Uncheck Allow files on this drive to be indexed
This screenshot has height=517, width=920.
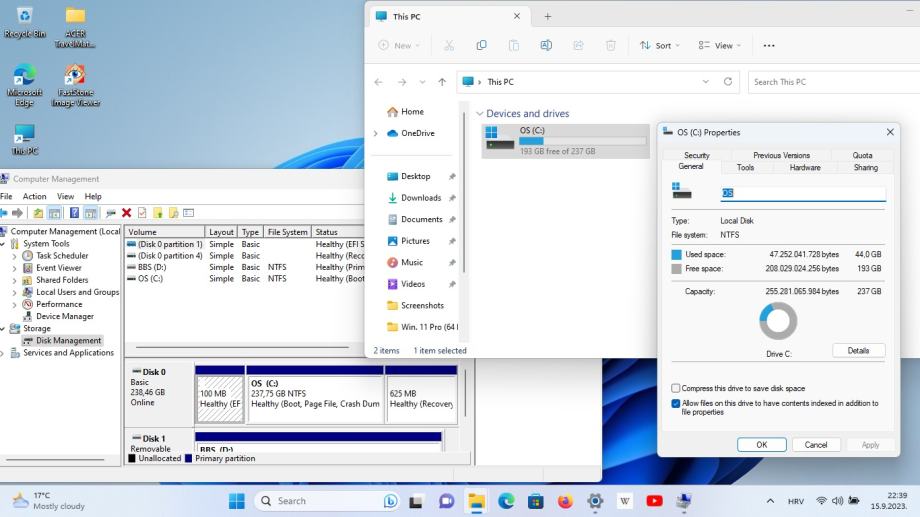tap(676, 403)
